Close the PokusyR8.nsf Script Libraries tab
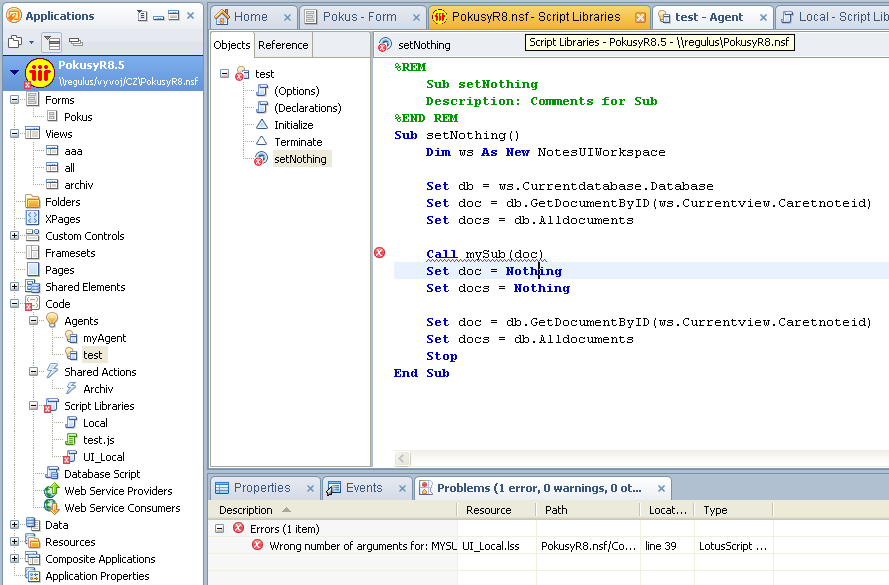889x585 pixels. point(640,17)
